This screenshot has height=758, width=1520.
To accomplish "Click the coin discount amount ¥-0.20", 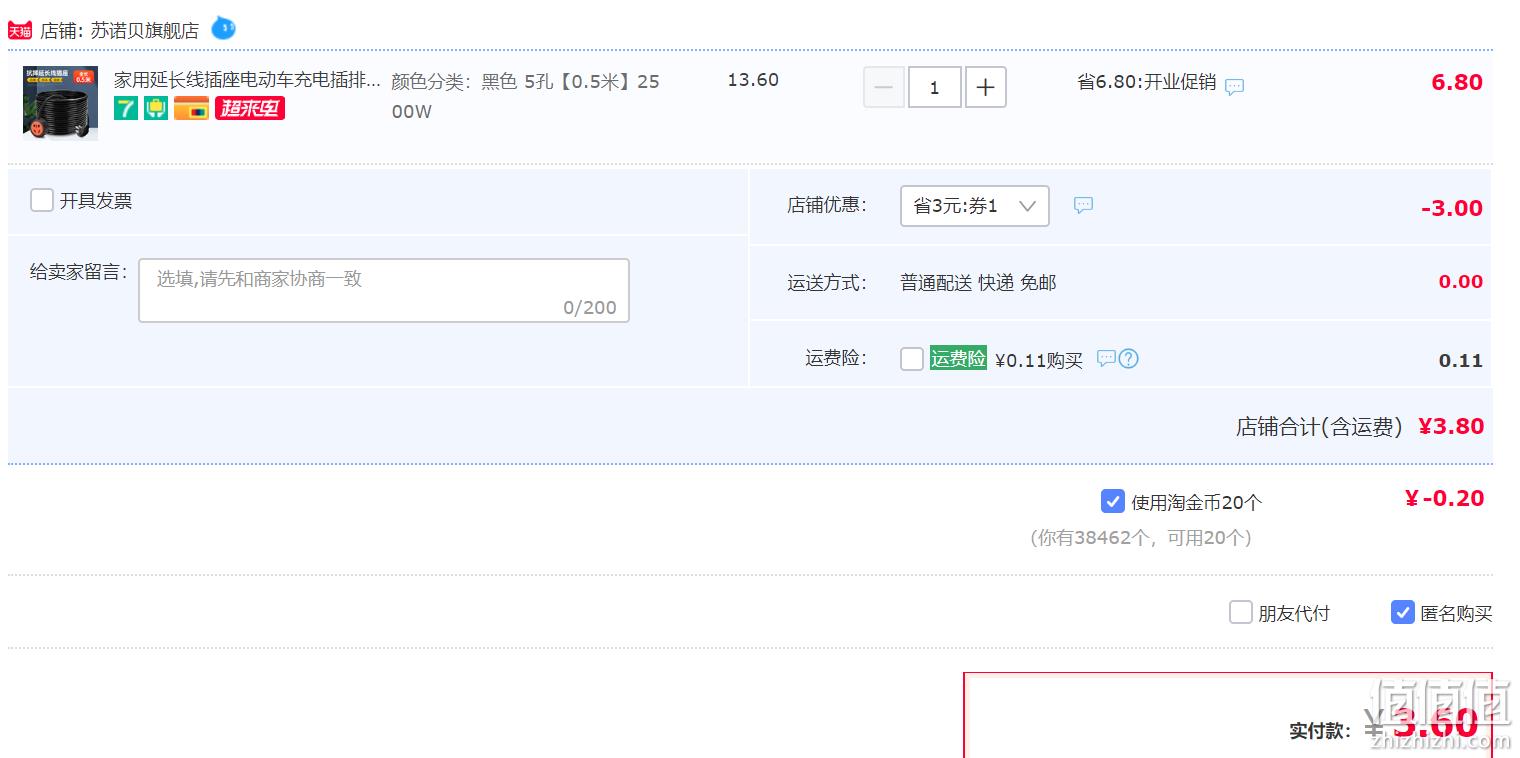I will [1444, 498].
